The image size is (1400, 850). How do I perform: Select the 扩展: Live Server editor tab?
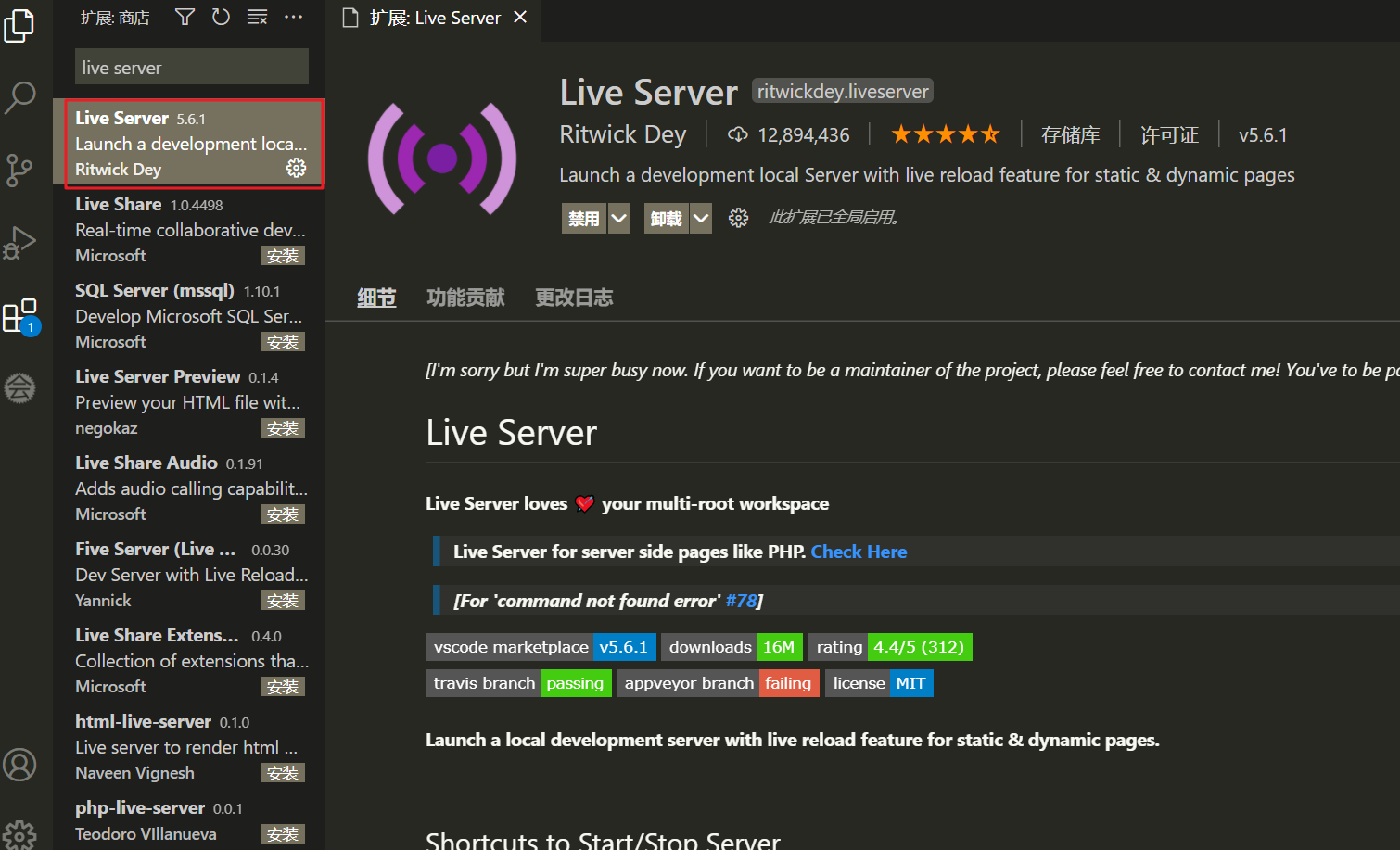[434, 18]
